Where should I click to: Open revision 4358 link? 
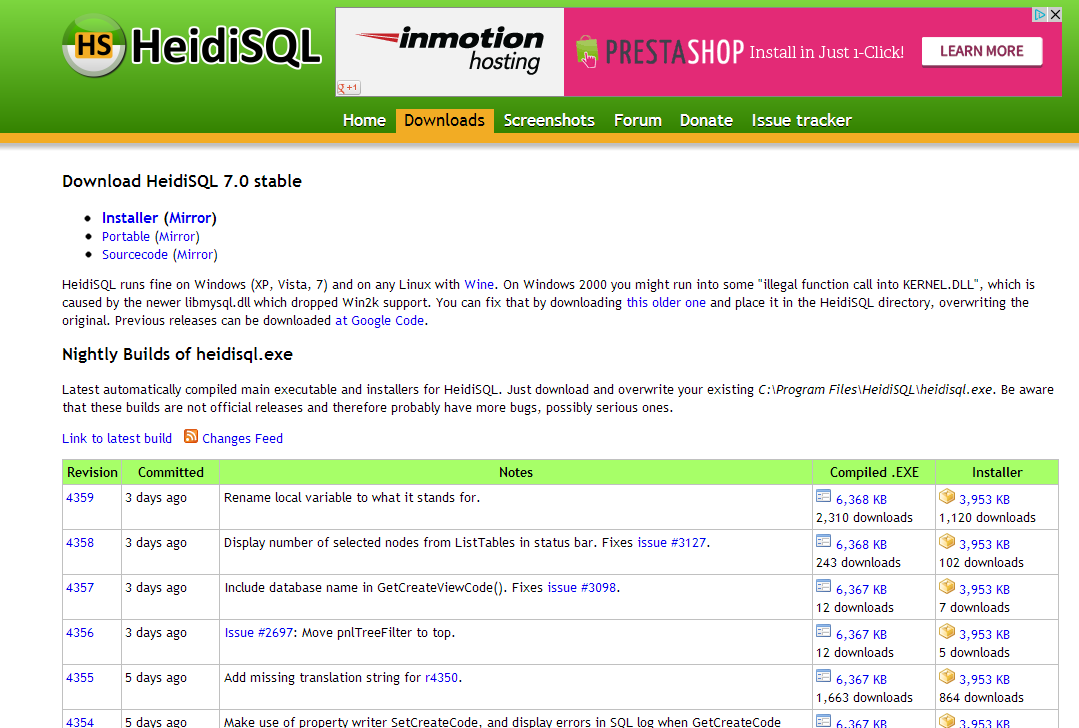[80, 543]
